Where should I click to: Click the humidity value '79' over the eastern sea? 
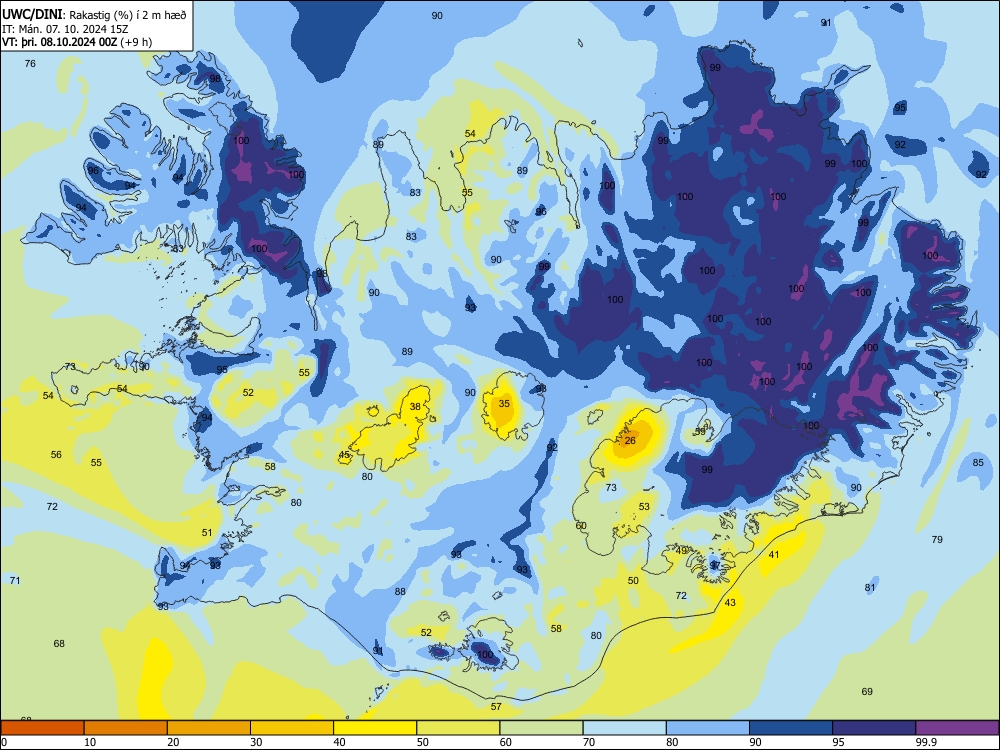(937, 540)
